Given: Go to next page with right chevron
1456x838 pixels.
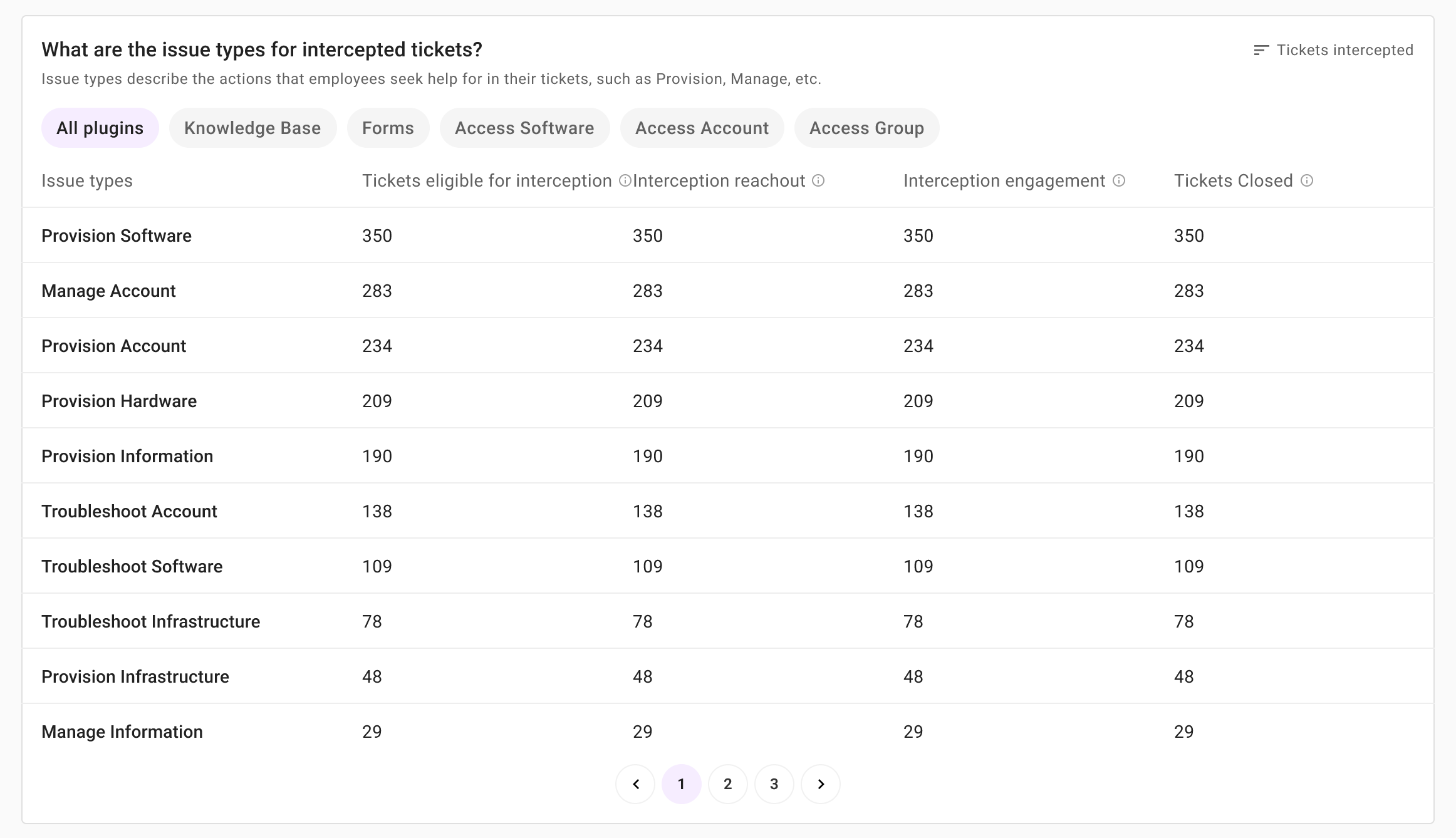Looking at the screenshot, I should click(821, 784).
